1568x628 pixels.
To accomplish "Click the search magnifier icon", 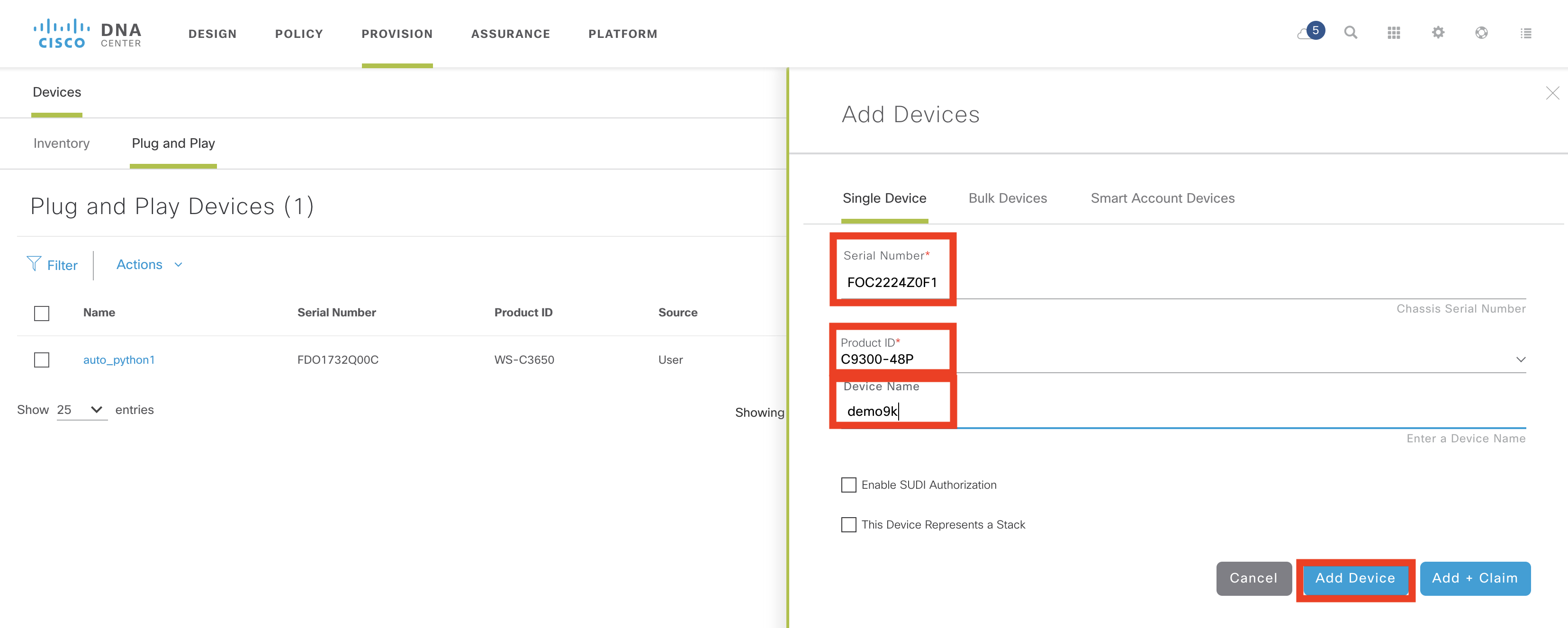I will point(1350,33).
